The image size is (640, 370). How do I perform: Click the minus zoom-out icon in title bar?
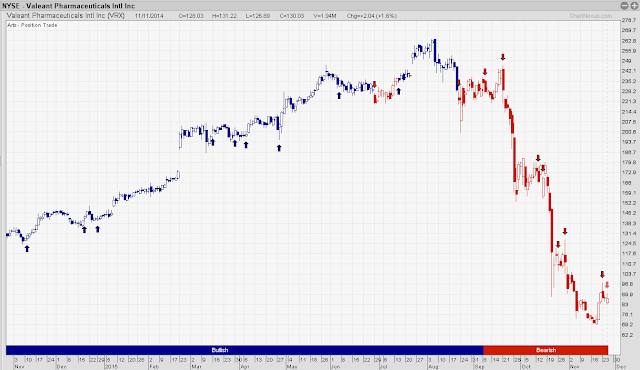pos(624,6)
